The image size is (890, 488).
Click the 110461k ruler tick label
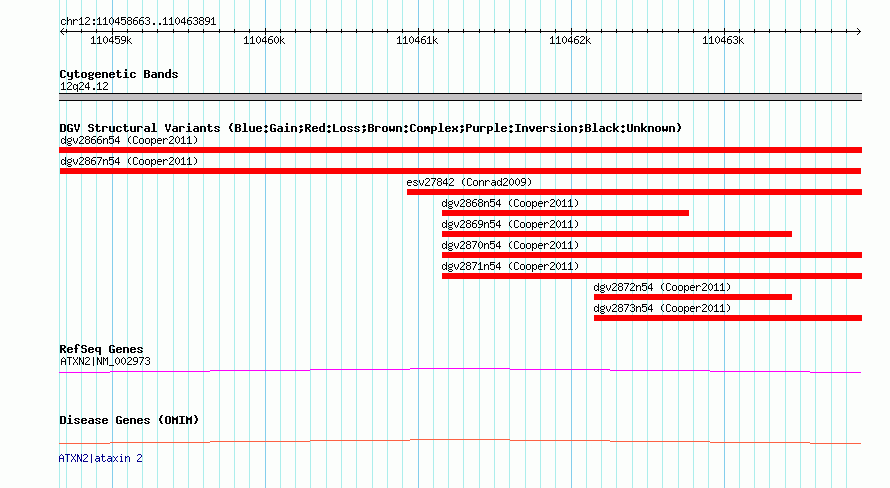(x=417, y=40)
